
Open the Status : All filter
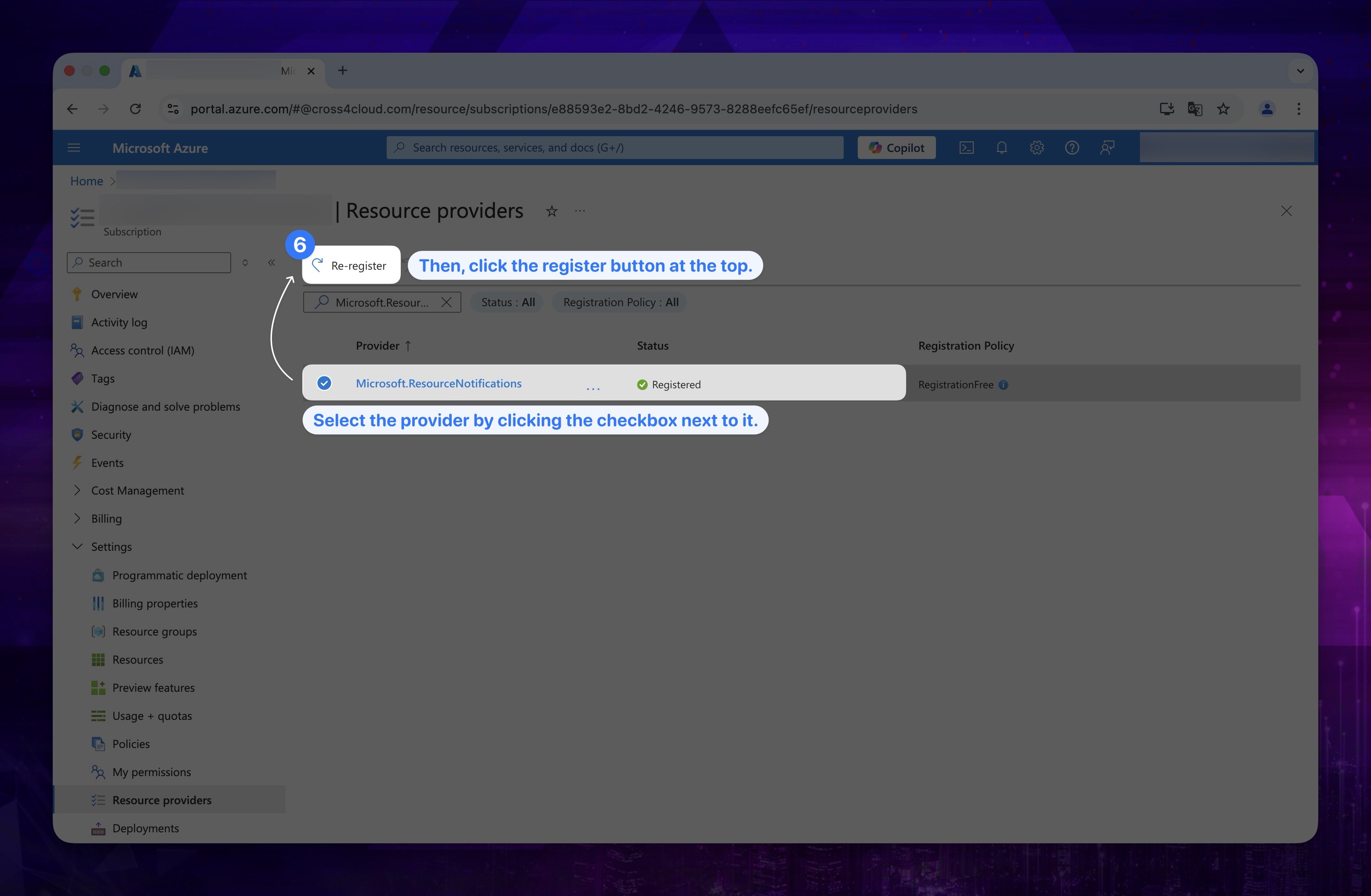point(508,302)
